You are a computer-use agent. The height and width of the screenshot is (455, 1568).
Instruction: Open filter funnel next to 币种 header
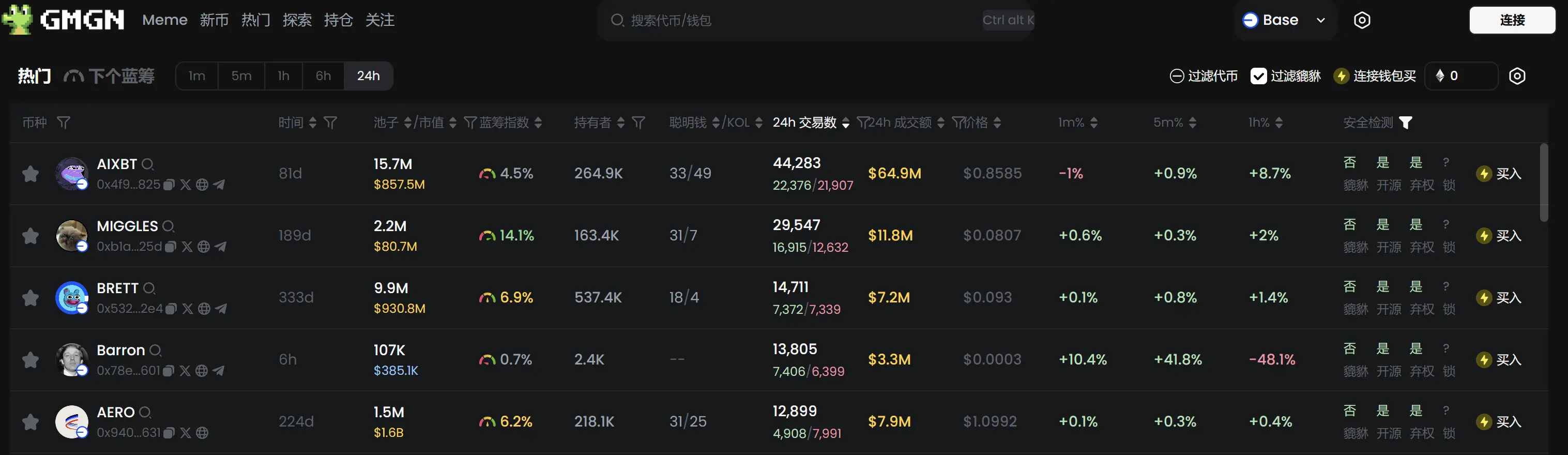63,123
